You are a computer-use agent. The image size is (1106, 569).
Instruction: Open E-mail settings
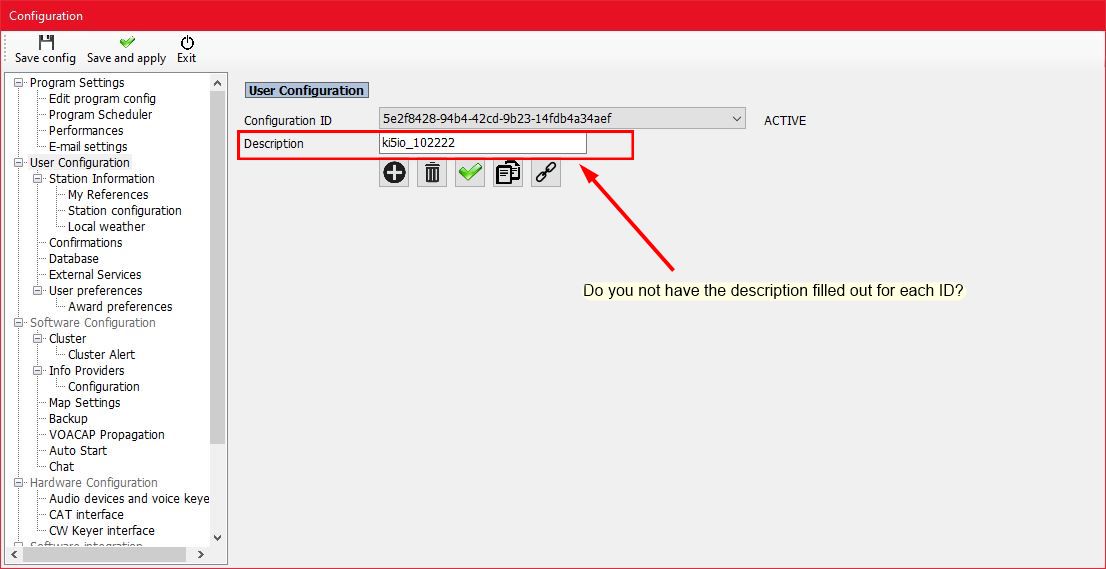click(88, 147)
